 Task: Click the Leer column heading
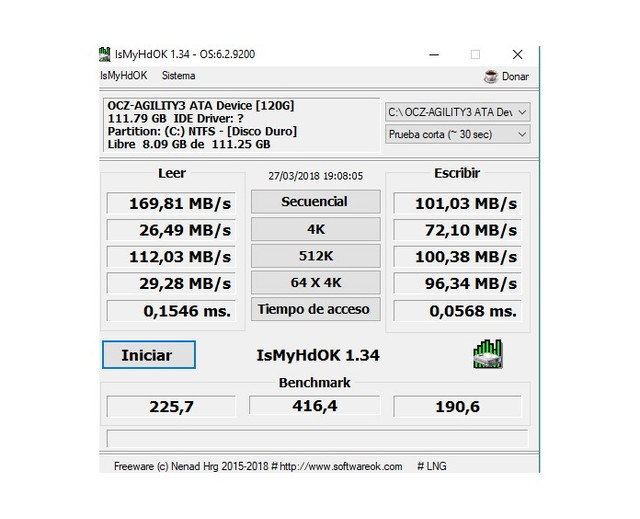pos(172,173)
